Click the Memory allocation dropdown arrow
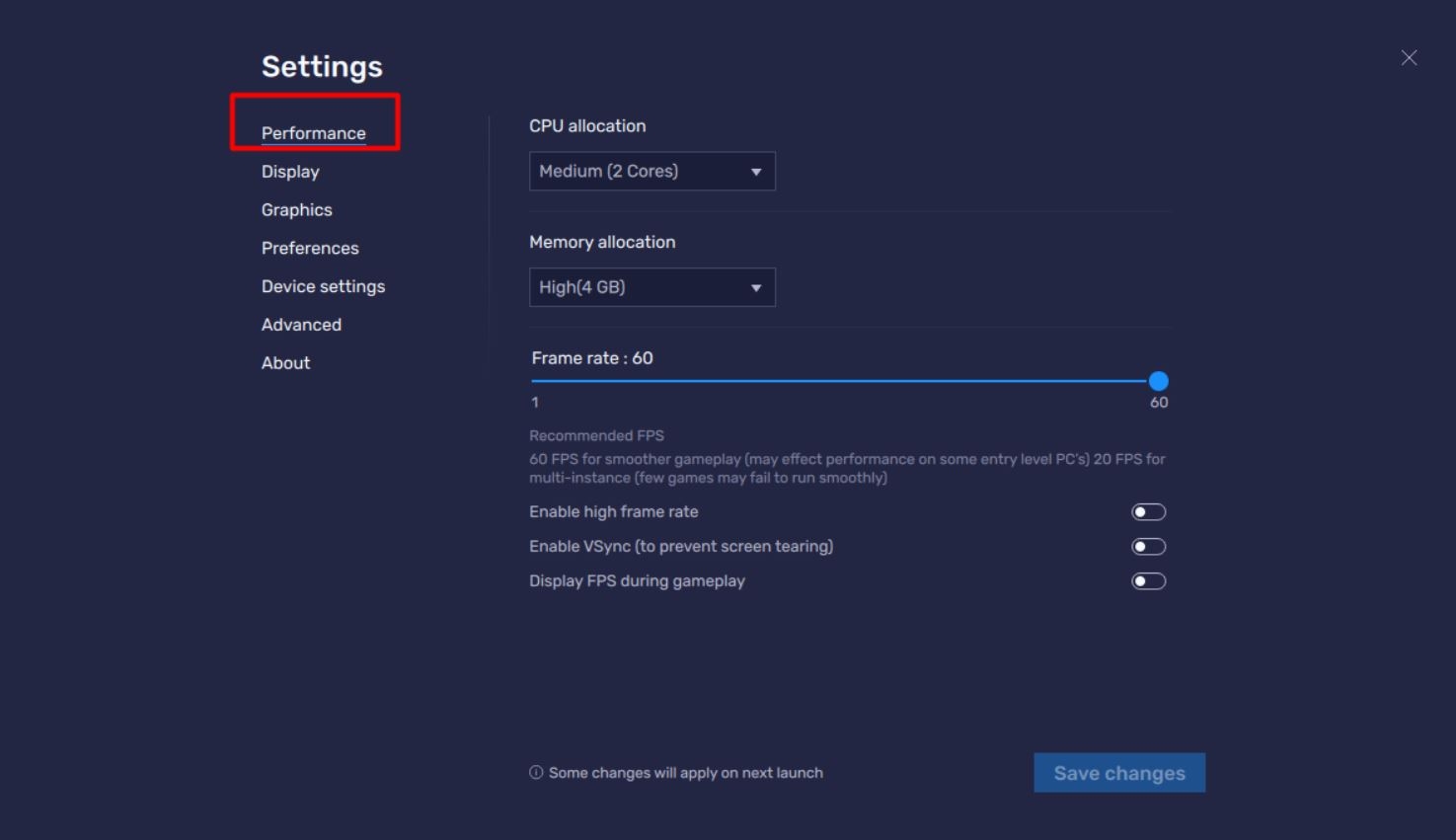Viewport: 1456px width, 840px height. (756, 288)
